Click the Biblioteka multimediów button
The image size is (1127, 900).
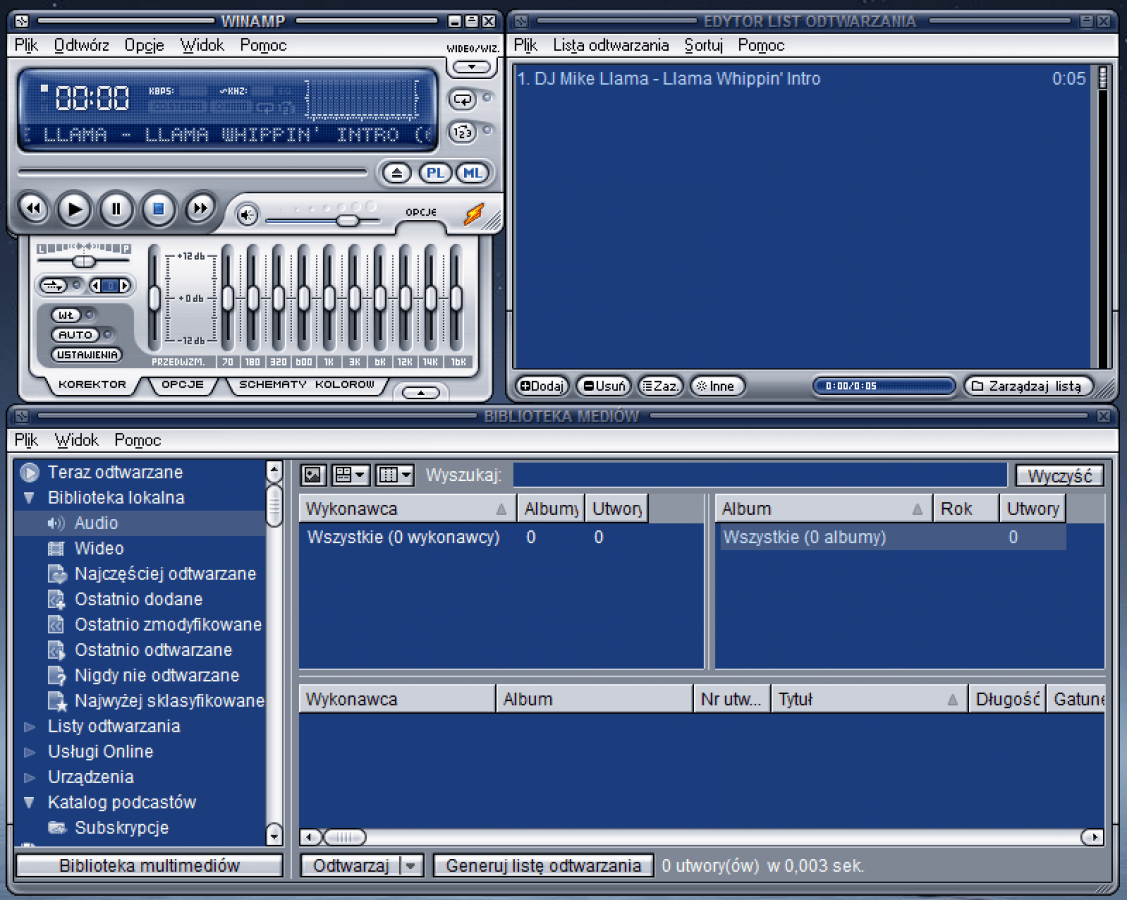tap(150, 865)
